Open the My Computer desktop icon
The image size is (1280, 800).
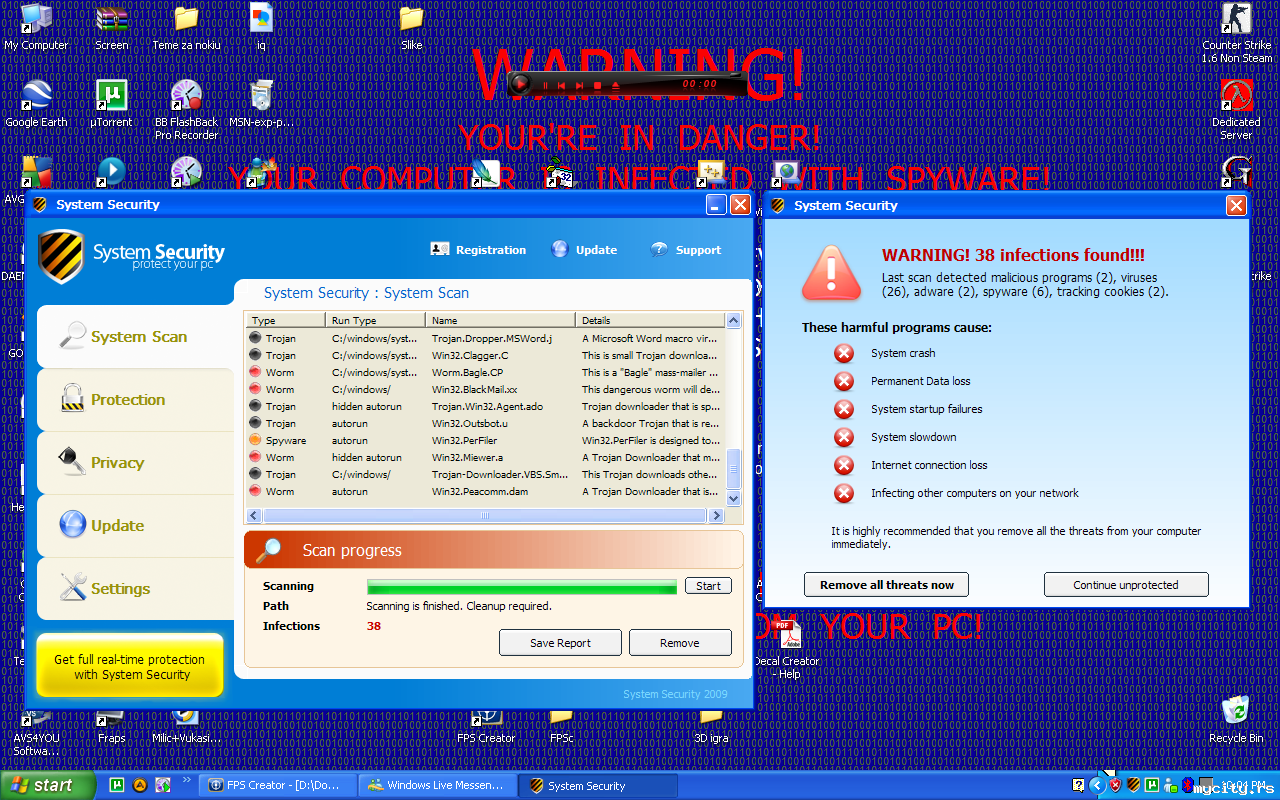(36, 27)
